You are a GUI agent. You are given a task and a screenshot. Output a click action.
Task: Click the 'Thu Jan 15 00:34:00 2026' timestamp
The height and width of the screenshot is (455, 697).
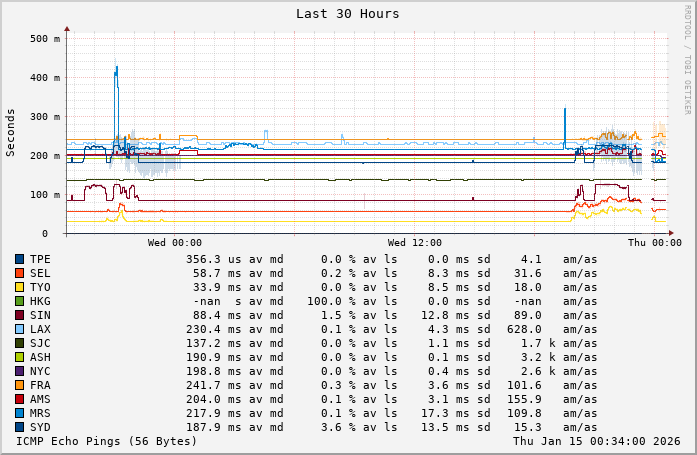[597, 441]
